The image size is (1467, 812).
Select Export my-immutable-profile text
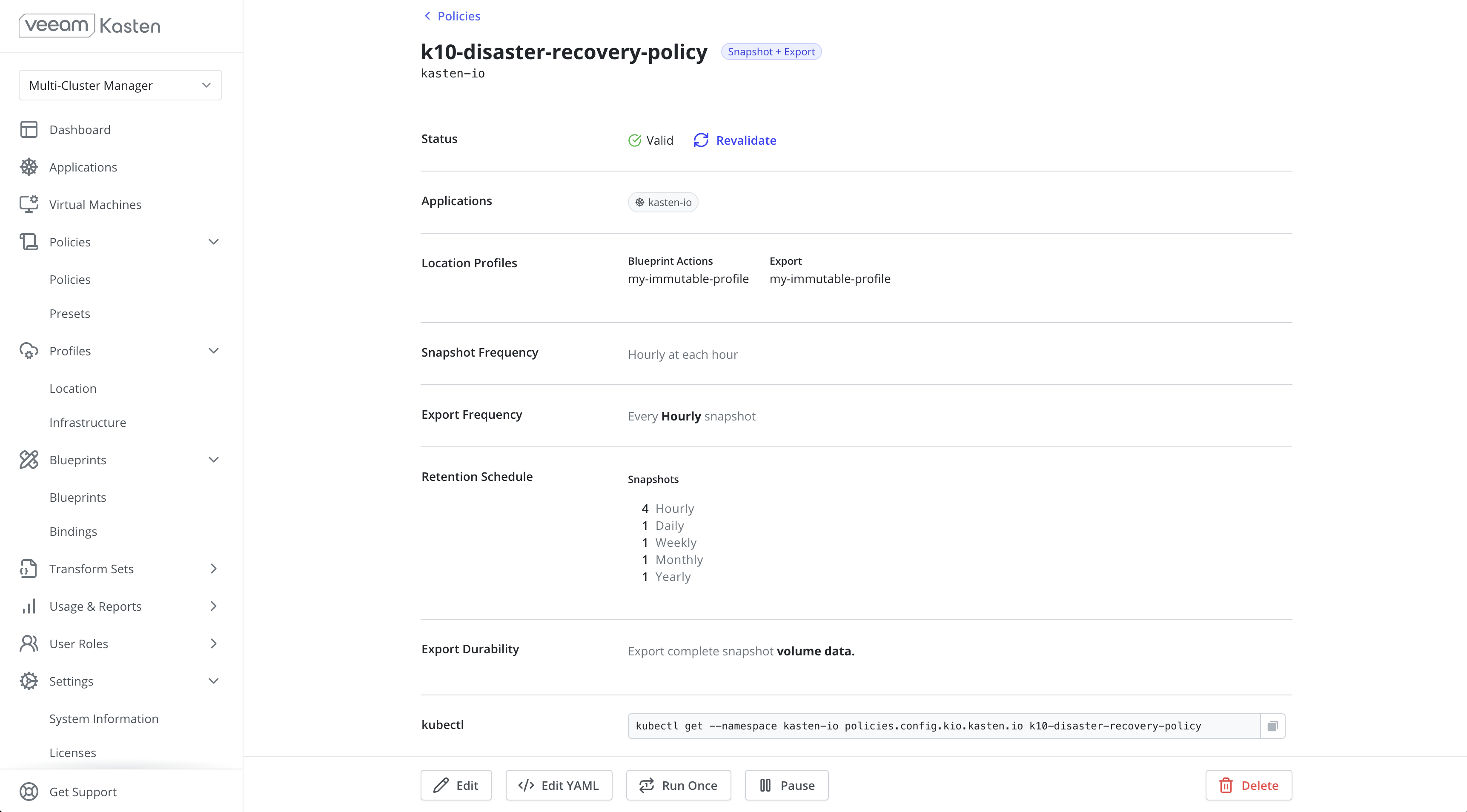coord(830,279)
